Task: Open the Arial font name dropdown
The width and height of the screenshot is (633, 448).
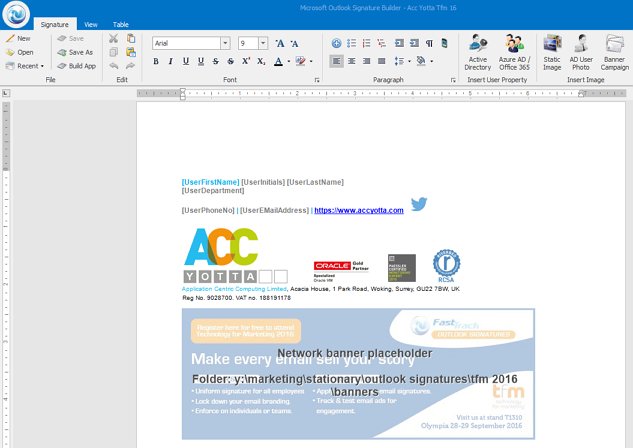Action: (x=225, y=43)
